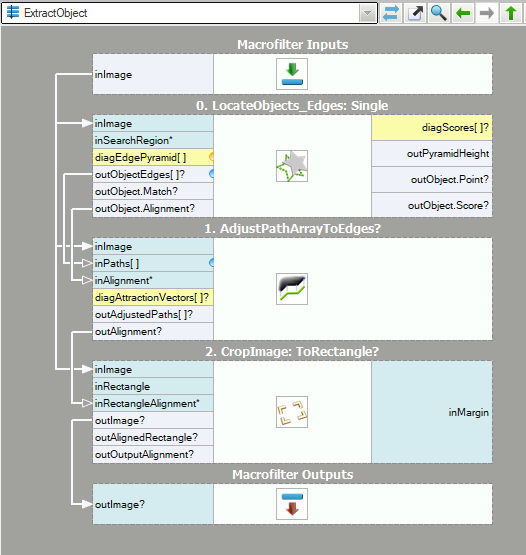Go up one level with green up arrow
The height and width of the screenshot is (555, 526).
click(510, 13)
